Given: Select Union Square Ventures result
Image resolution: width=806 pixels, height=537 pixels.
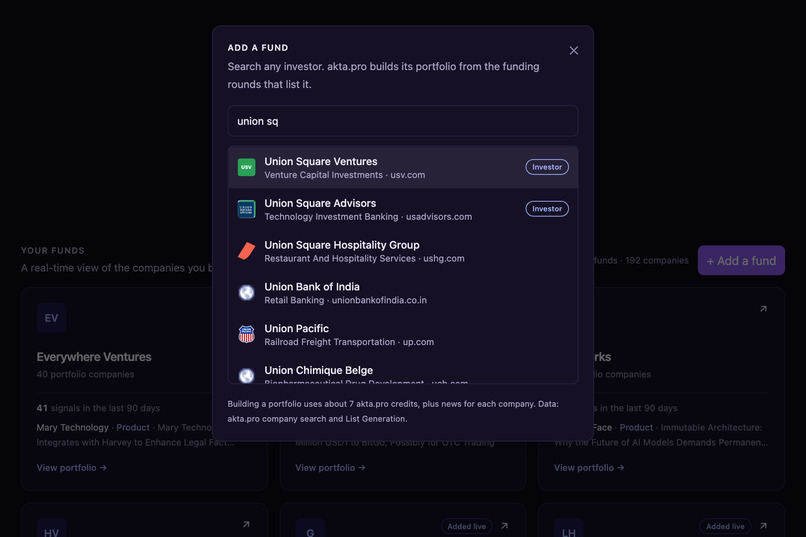Looking at the screenshot, I should tap(402, 168).
